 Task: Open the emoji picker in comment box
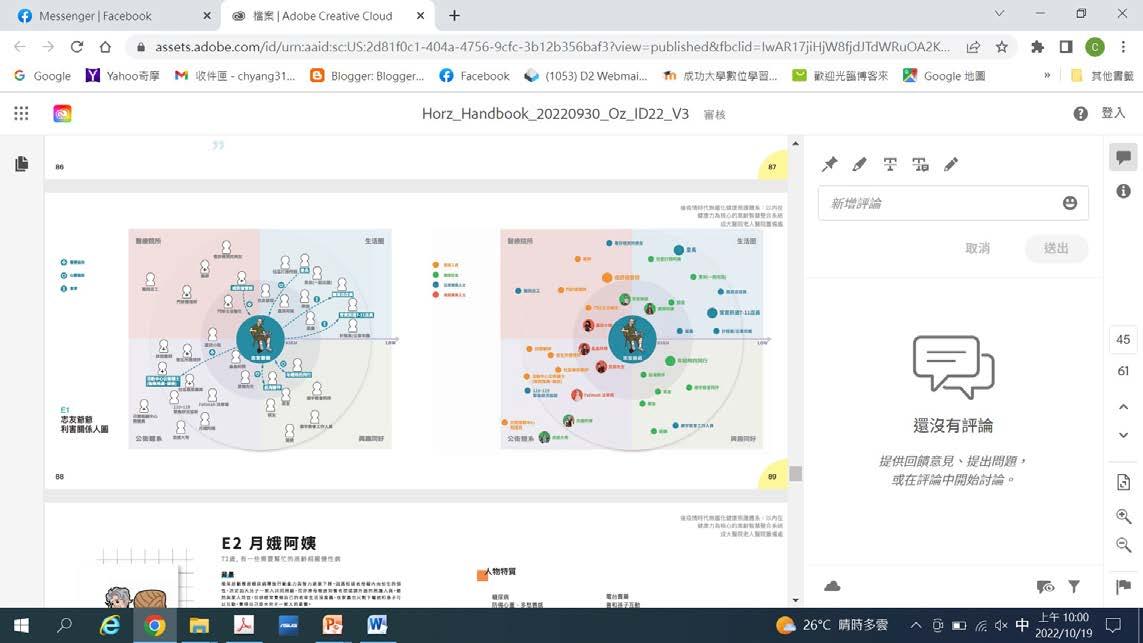[1069, 203]
